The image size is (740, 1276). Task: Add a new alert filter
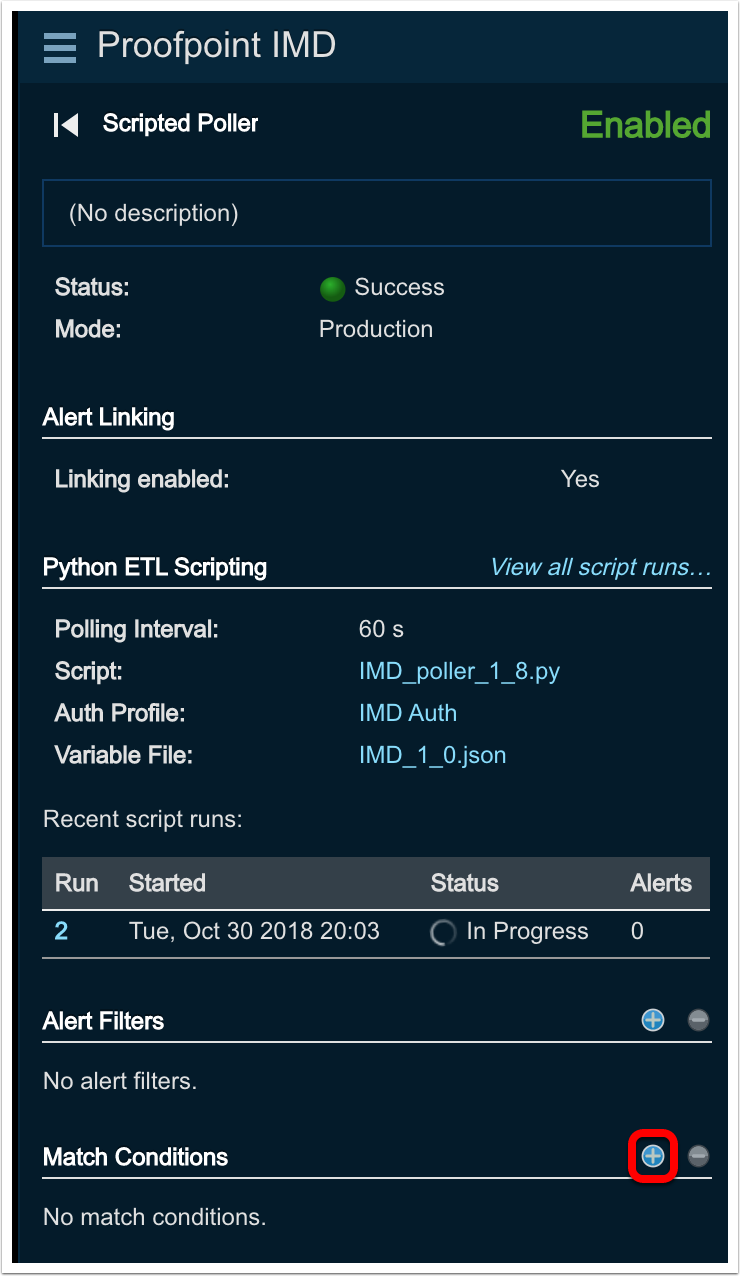[653, 1020]
